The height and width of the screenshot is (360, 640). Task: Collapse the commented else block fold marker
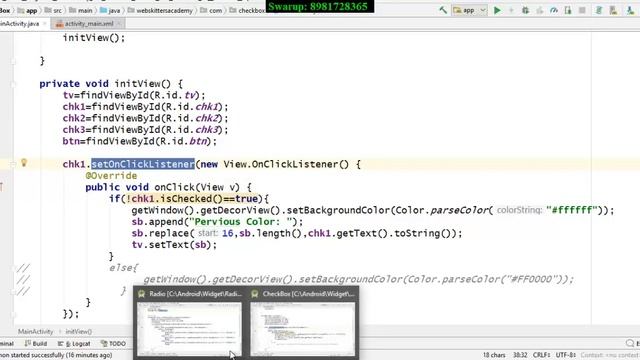13,268
